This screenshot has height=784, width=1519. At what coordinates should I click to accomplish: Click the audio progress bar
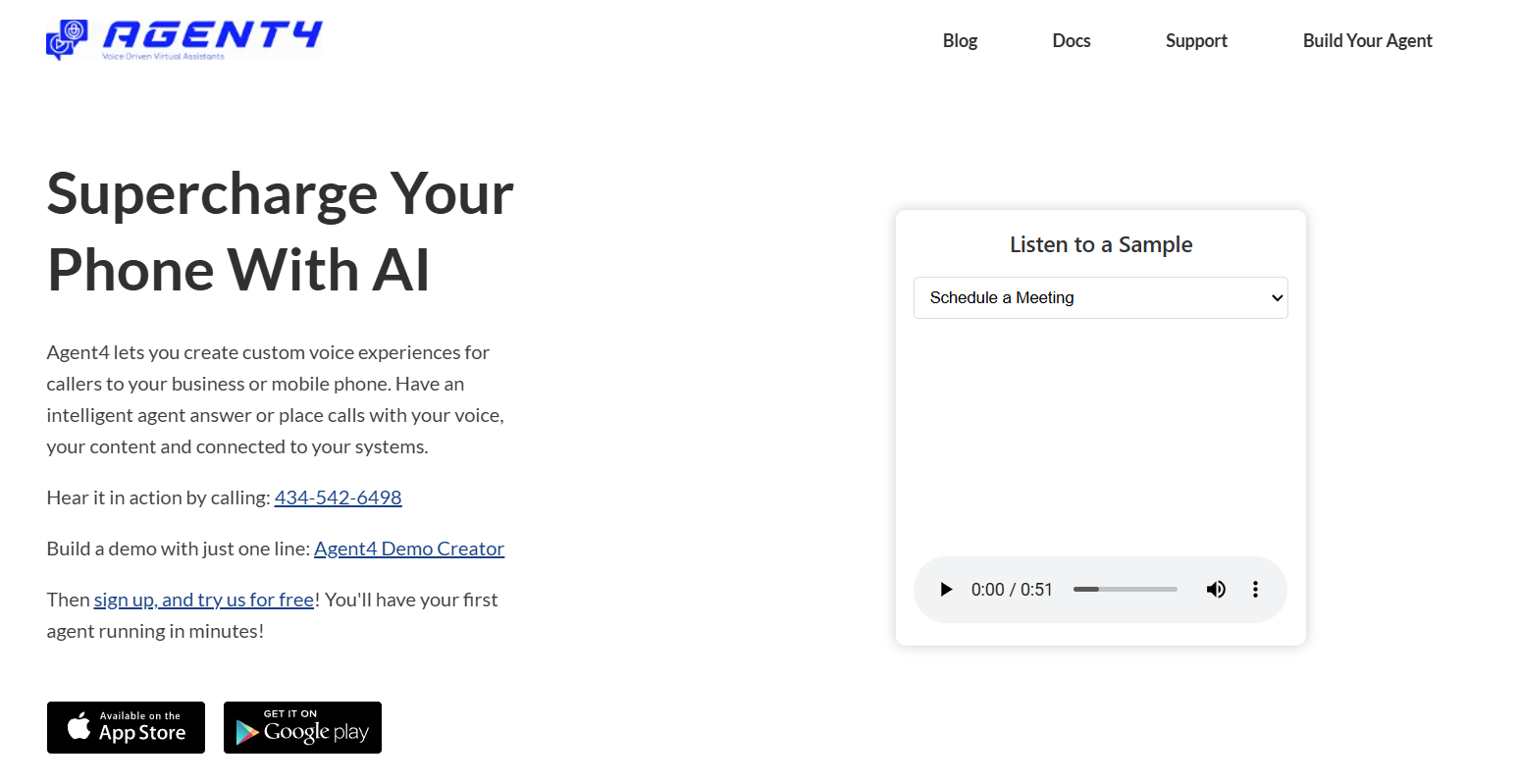coord(1125,590)
